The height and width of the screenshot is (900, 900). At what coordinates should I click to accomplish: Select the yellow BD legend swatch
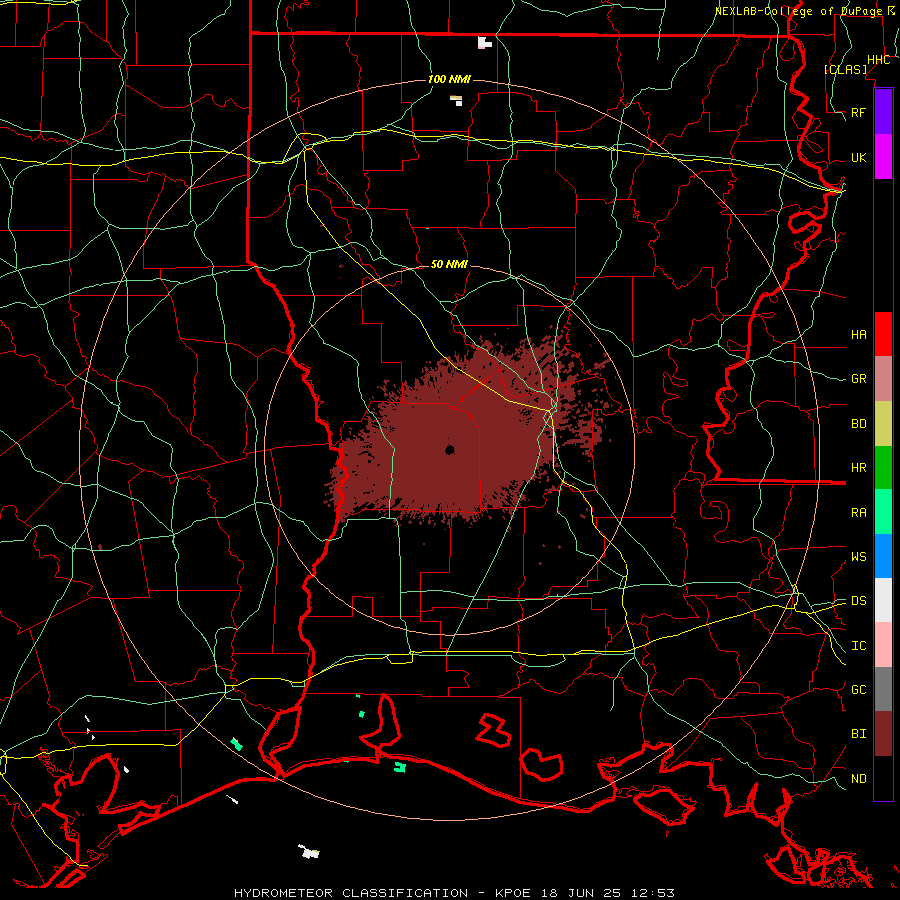tap(883, 424)
